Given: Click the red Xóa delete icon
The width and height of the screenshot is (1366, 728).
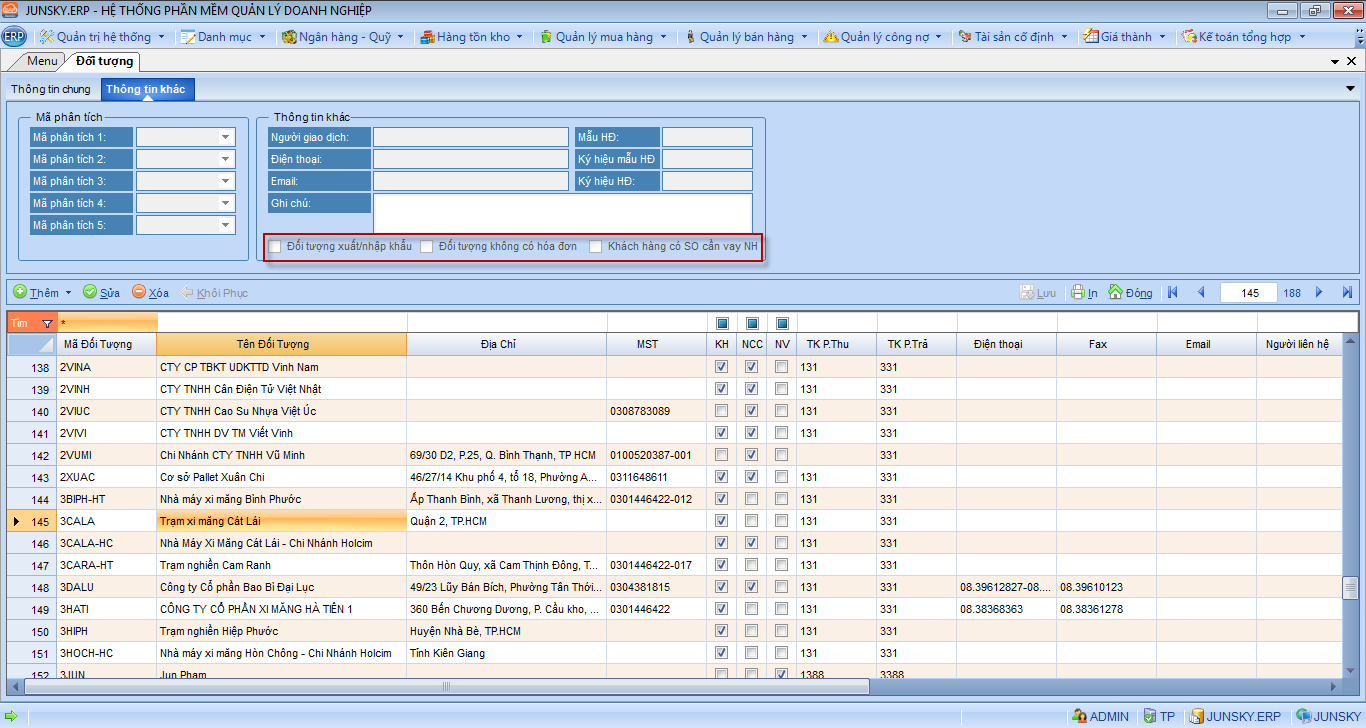Looking at the screenshot, I should click(x=139, y=292).
